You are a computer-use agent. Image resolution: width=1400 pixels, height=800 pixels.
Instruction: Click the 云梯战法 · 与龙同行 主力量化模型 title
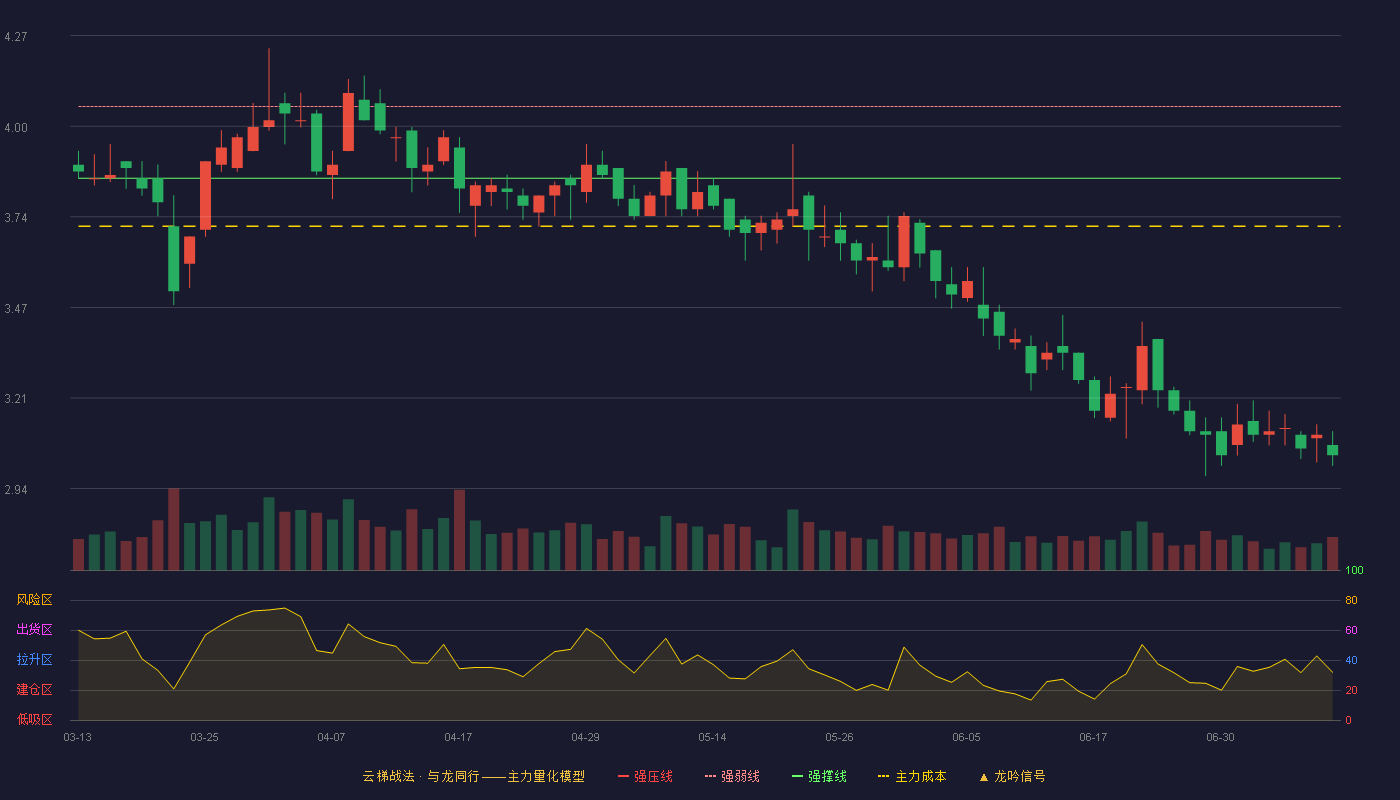click(x=474, y=776)
